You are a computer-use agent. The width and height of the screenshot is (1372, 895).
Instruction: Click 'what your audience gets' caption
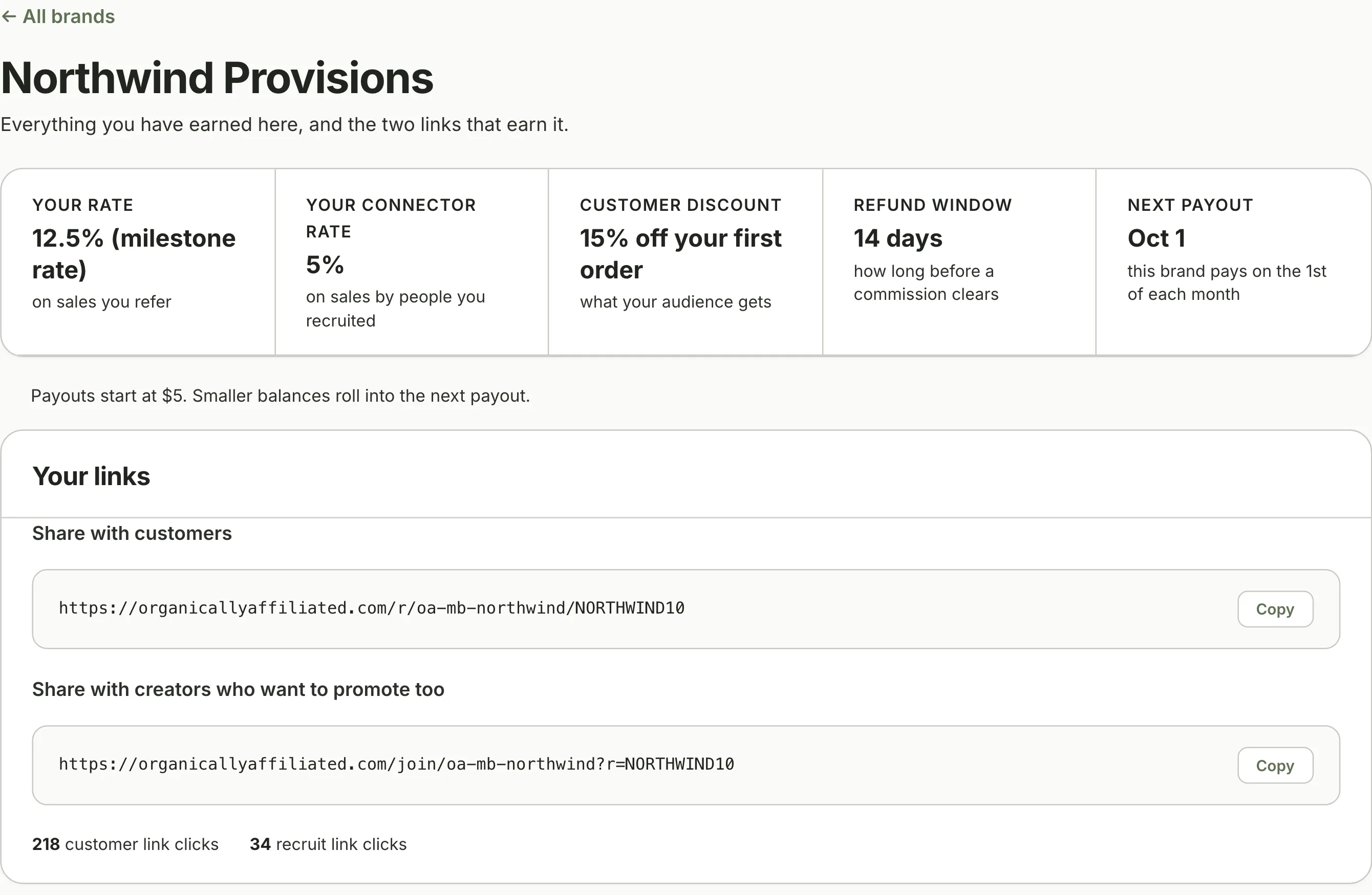[675, 301]
